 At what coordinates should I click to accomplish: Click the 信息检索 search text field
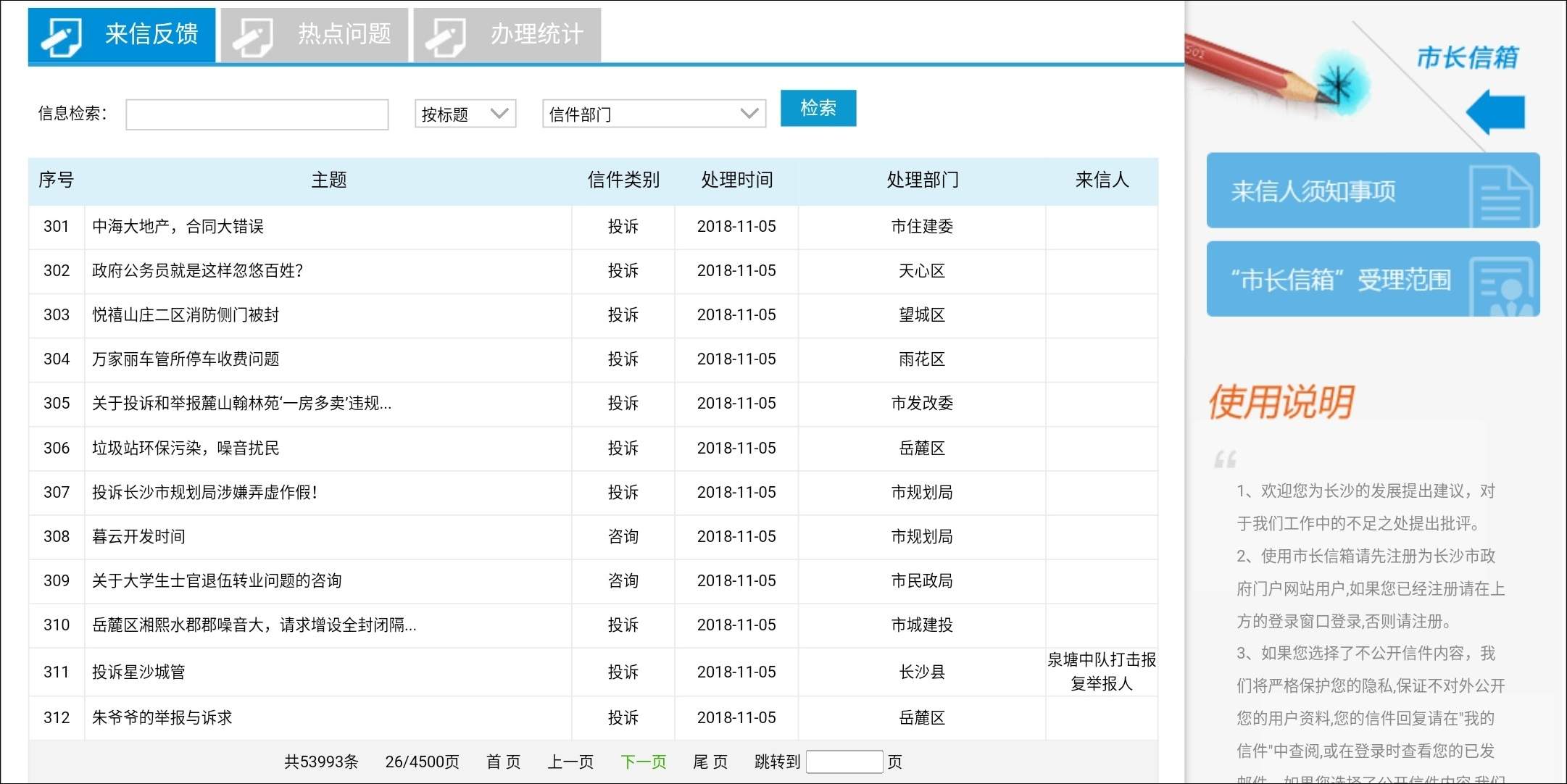[x=257, y=114]
